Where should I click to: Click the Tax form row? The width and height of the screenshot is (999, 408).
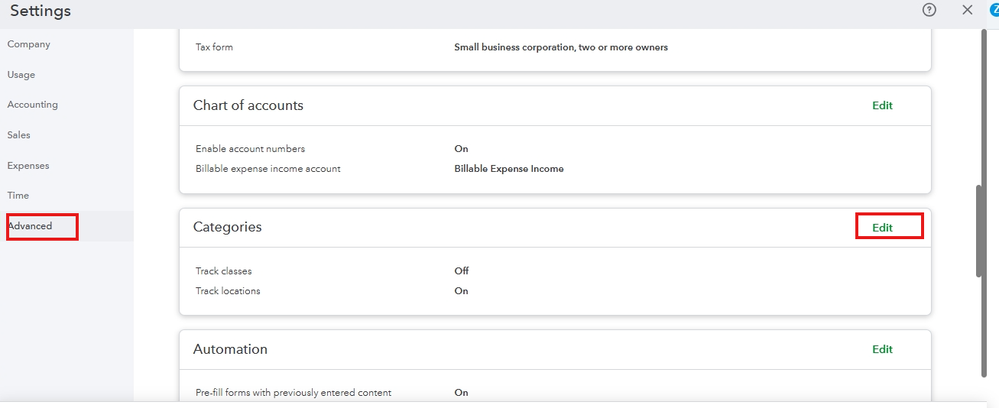click(x=214, y=47)
